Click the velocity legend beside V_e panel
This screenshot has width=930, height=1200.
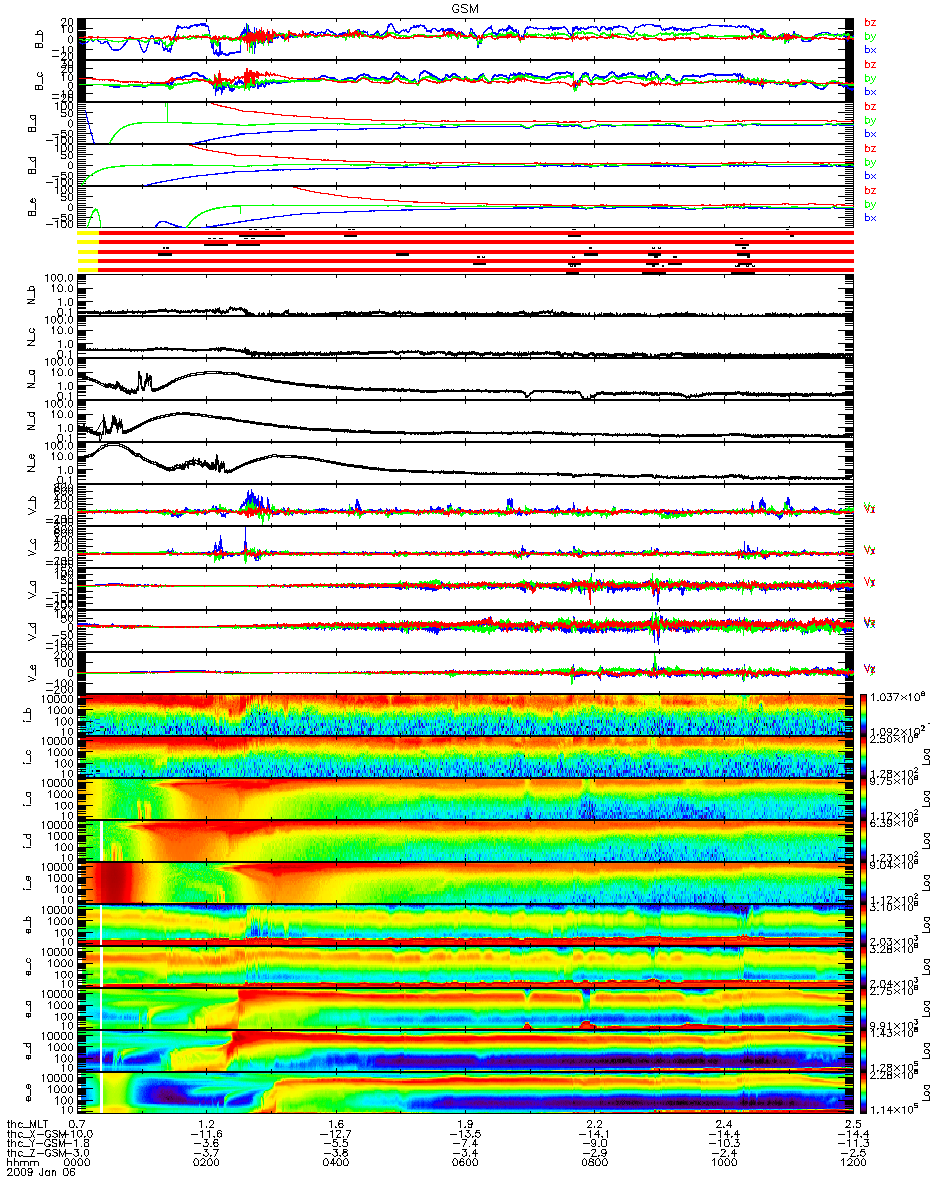click(868, 668)
